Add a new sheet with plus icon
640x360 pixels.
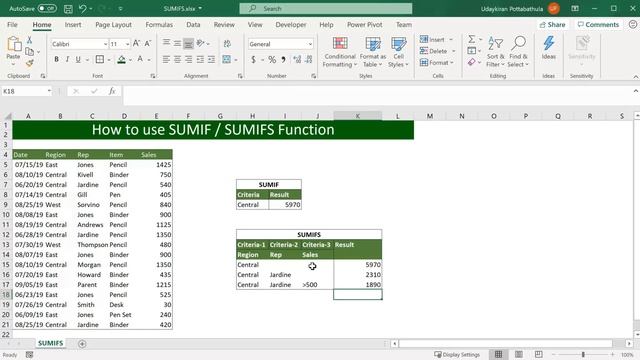click(82, 344)
